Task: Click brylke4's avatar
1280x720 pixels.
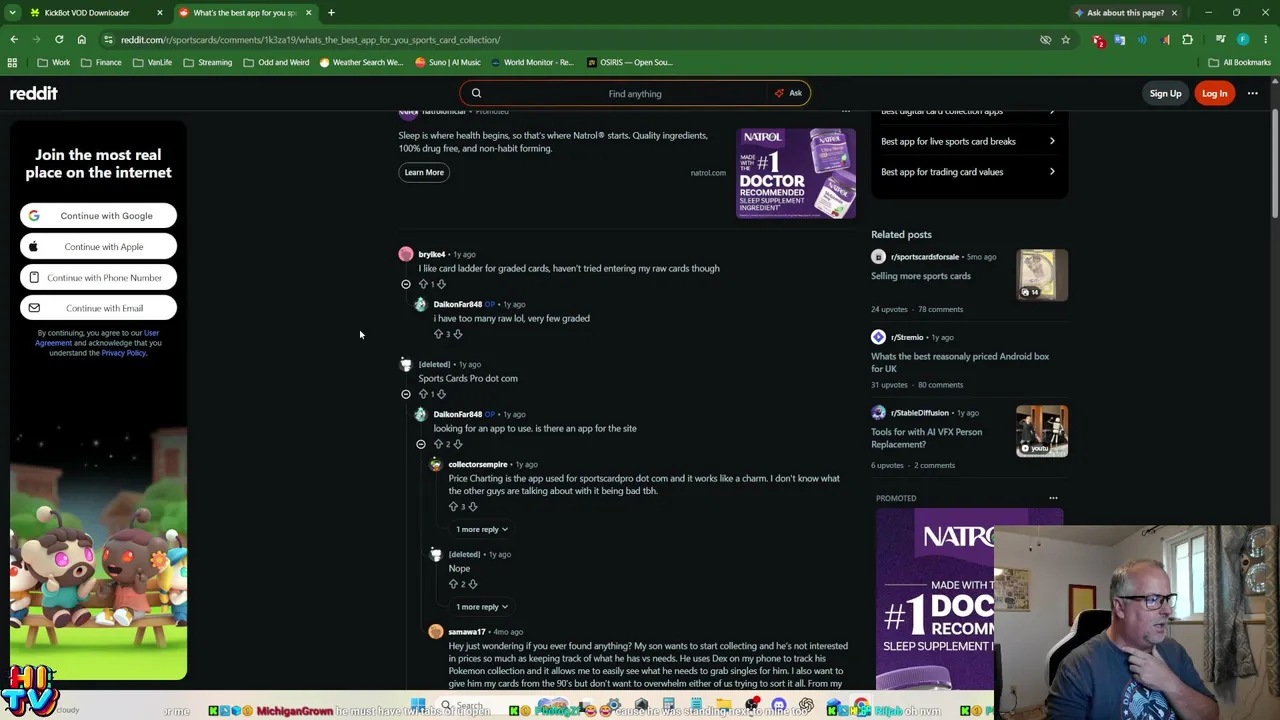Action: [406, 254]
